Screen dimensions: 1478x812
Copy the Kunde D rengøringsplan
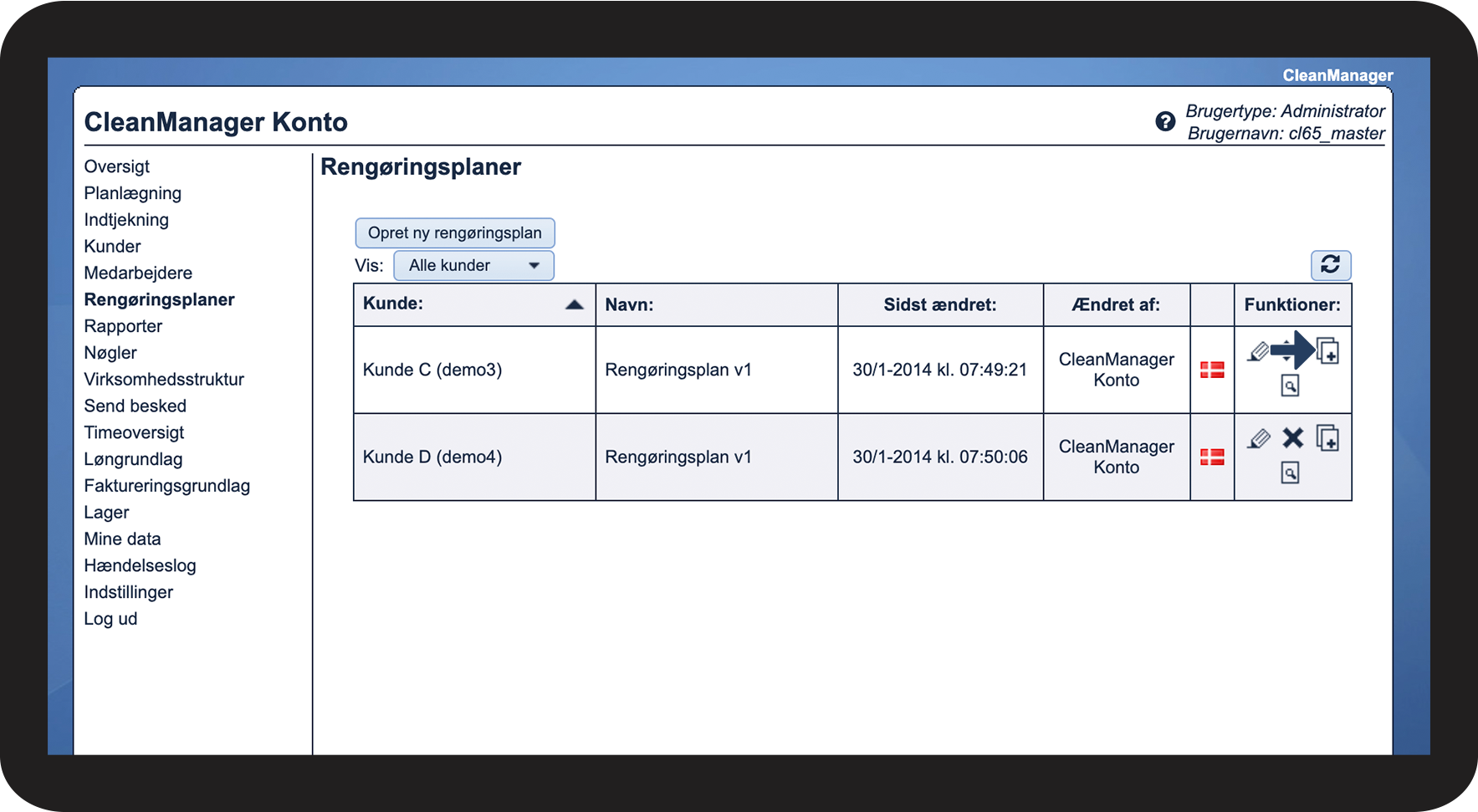click(1328, 437)
